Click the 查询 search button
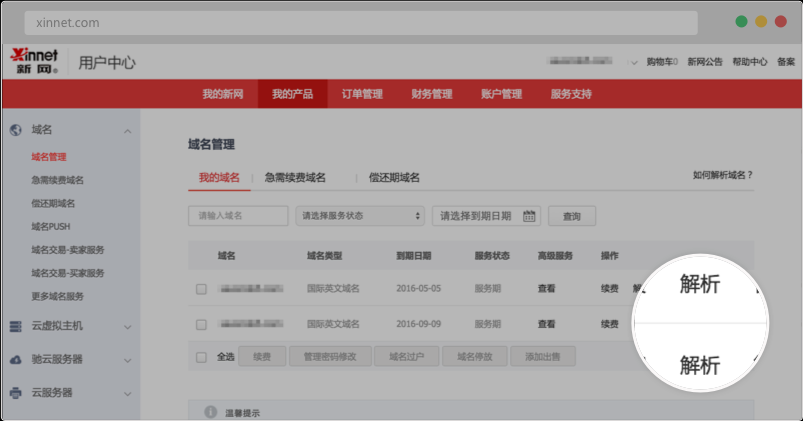This screenshot has height=421, width=803. pos(571,216)
